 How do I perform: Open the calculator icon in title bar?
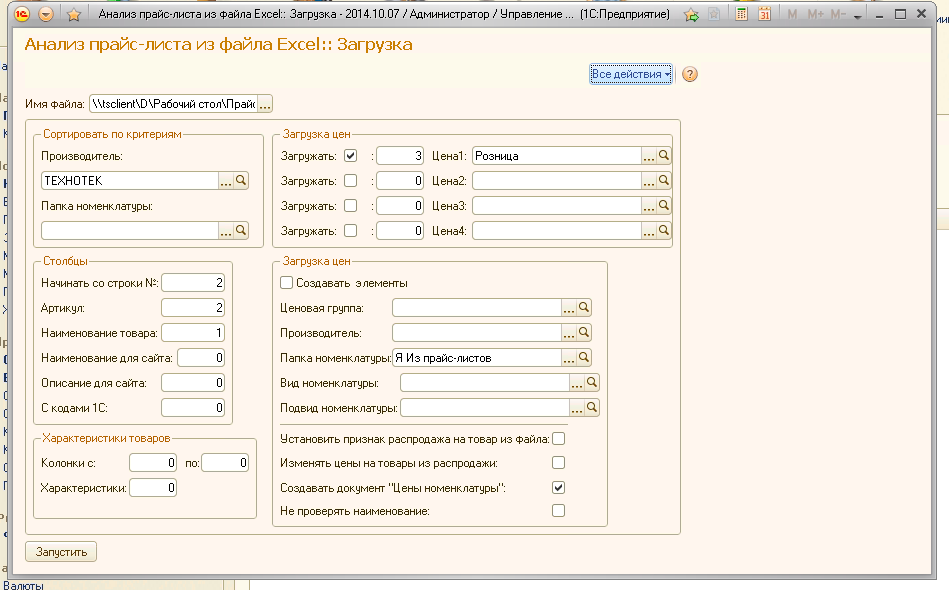741,14
